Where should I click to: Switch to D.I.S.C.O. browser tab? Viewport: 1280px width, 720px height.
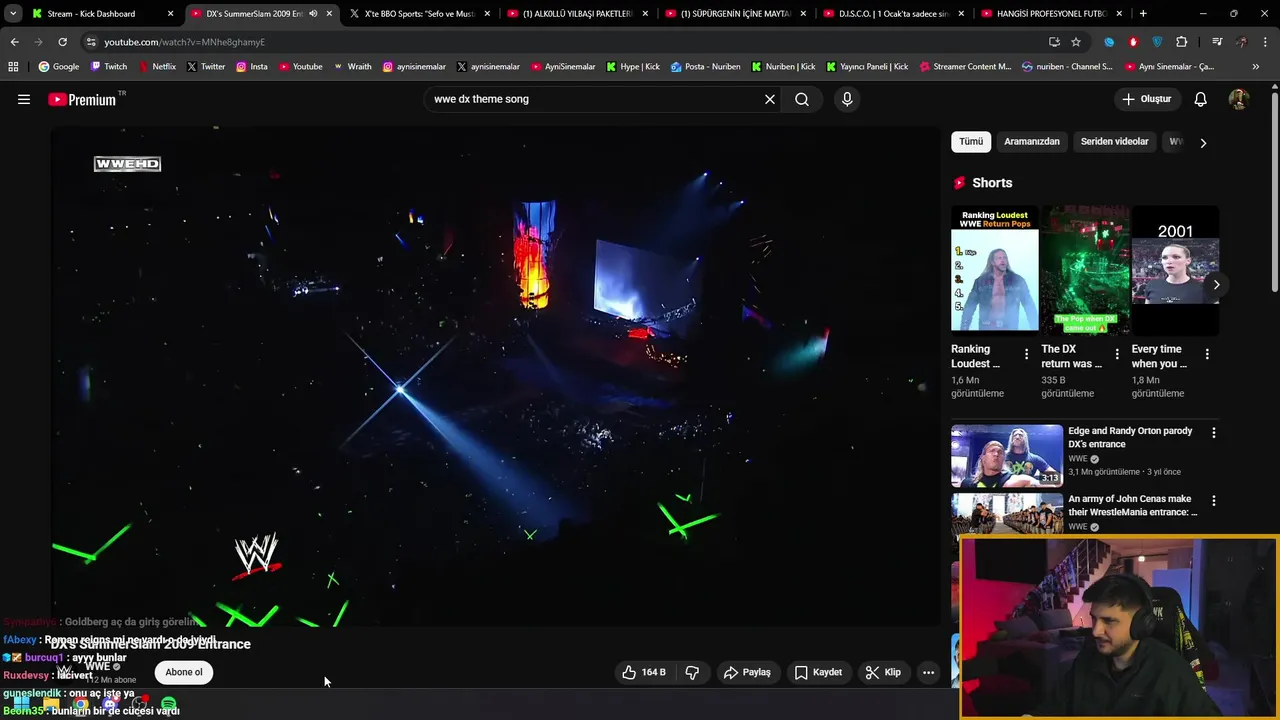click(x=894, y=14)
